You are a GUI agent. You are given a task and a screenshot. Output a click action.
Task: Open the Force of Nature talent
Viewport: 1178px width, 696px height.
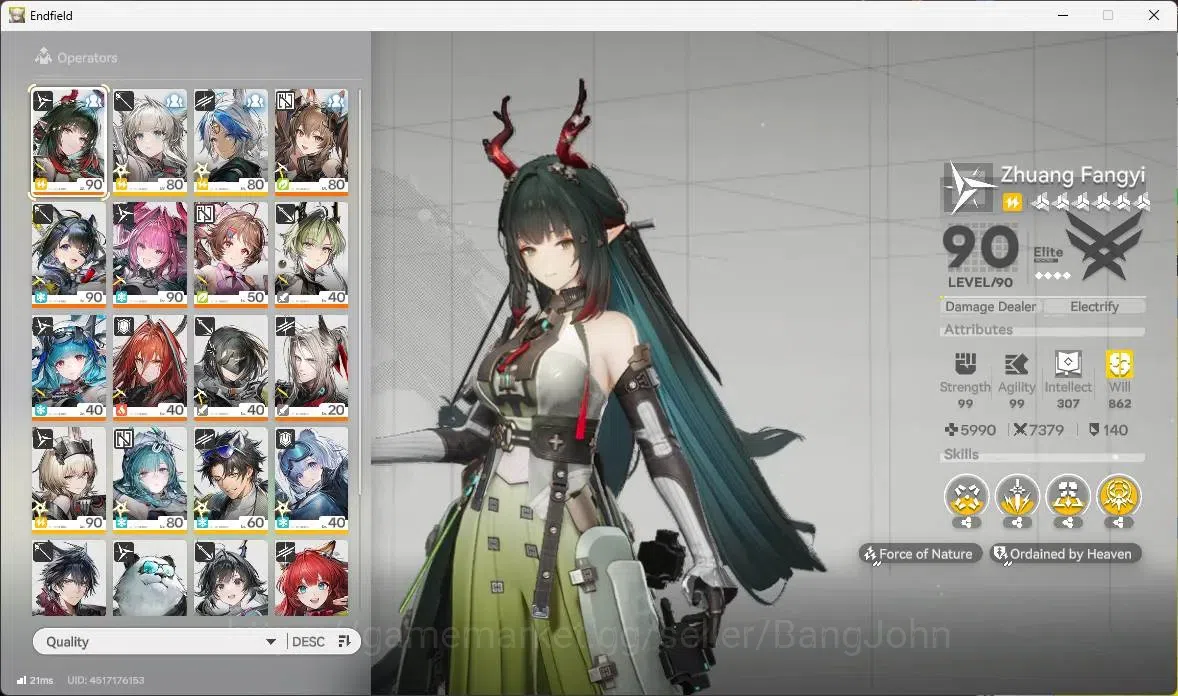tap(920, 554)
